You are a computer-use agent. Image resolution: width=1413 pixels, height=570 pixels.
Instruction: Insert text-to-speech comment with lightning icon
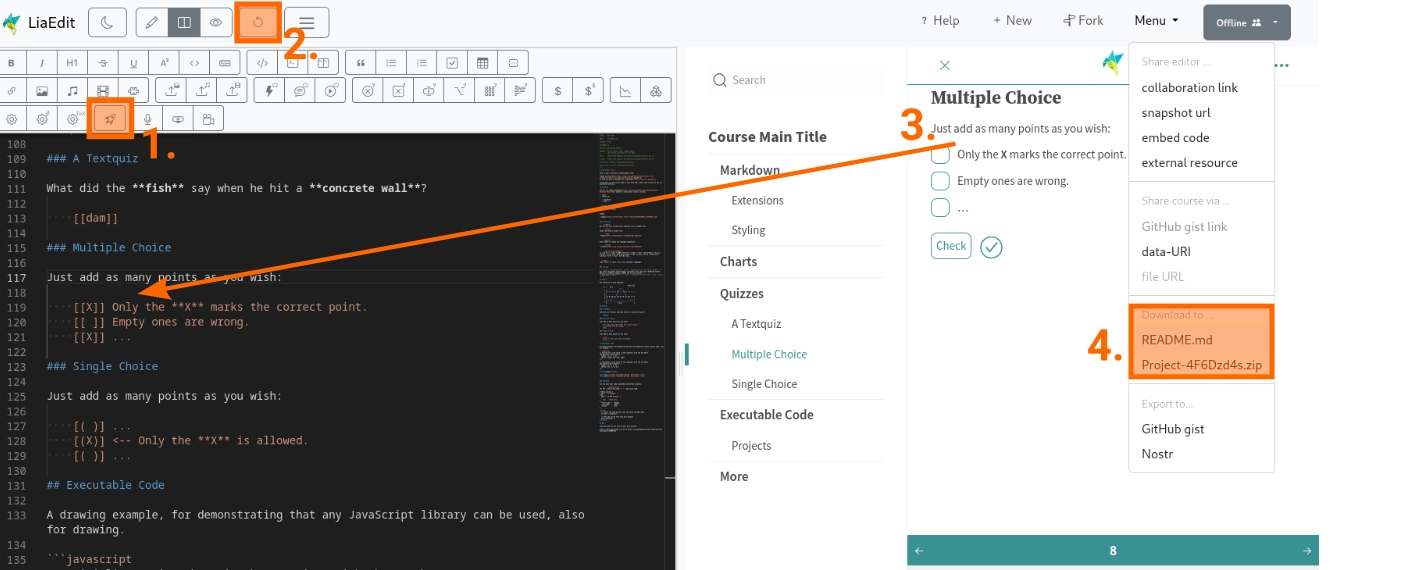pyautogui.click(x=270, y=91)
